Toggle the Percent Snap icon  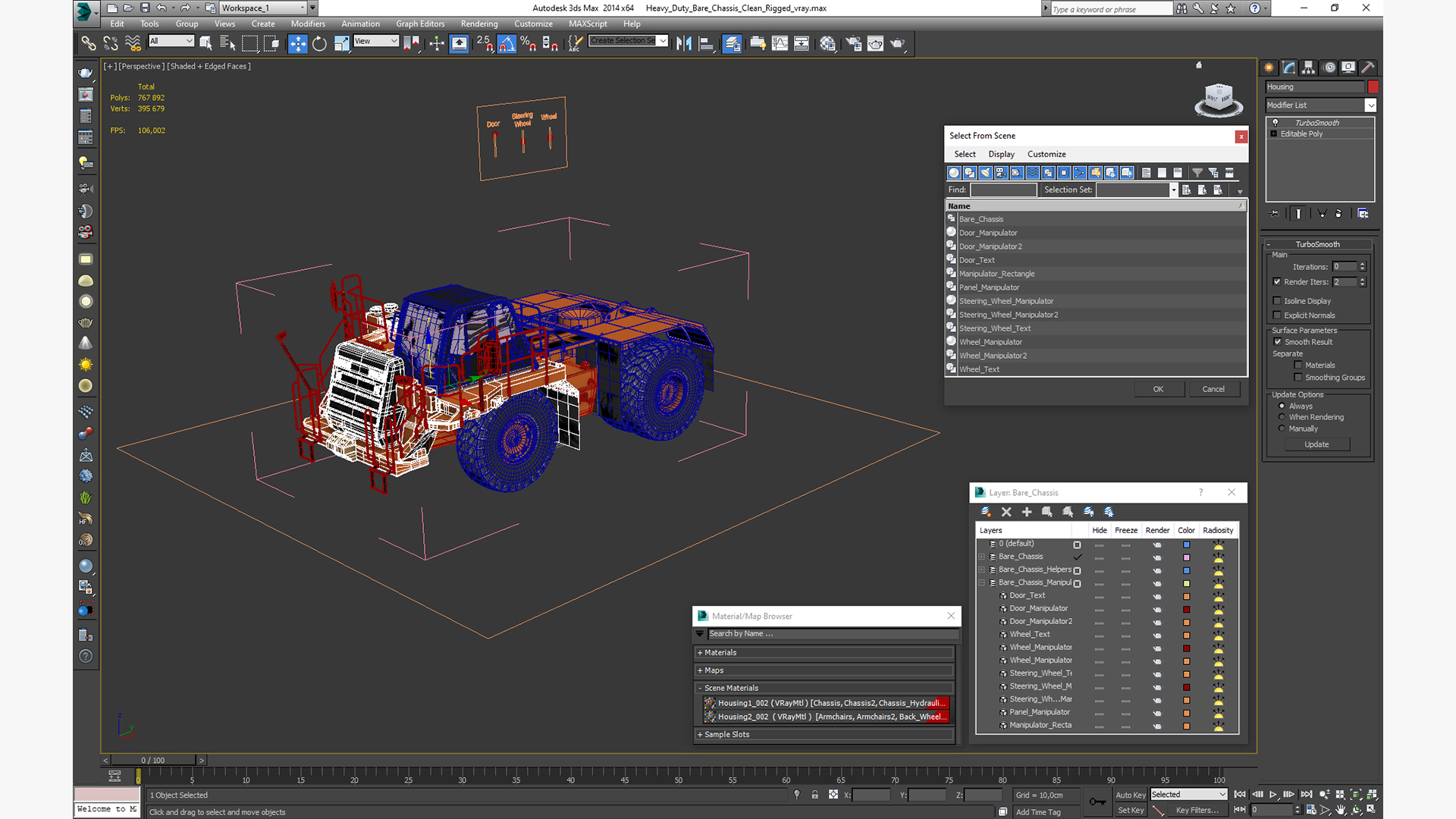coord(529,44)
